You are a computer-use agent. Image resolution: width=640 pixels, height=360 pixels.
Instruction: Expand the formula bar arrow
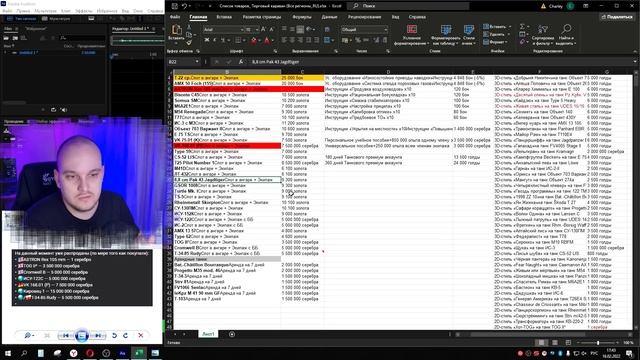(x=635, y=62)
